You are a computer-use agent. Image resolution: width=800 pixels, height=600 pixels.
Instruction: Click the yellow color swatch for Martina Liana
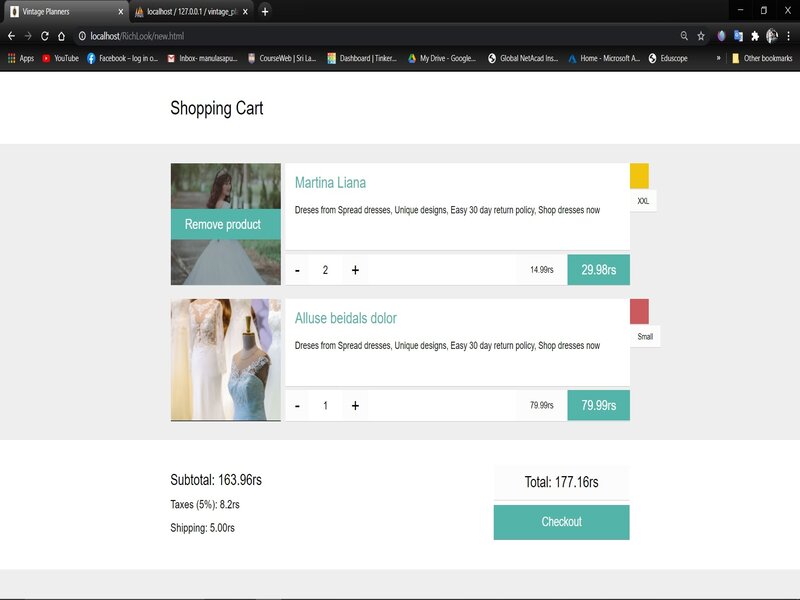639,175
